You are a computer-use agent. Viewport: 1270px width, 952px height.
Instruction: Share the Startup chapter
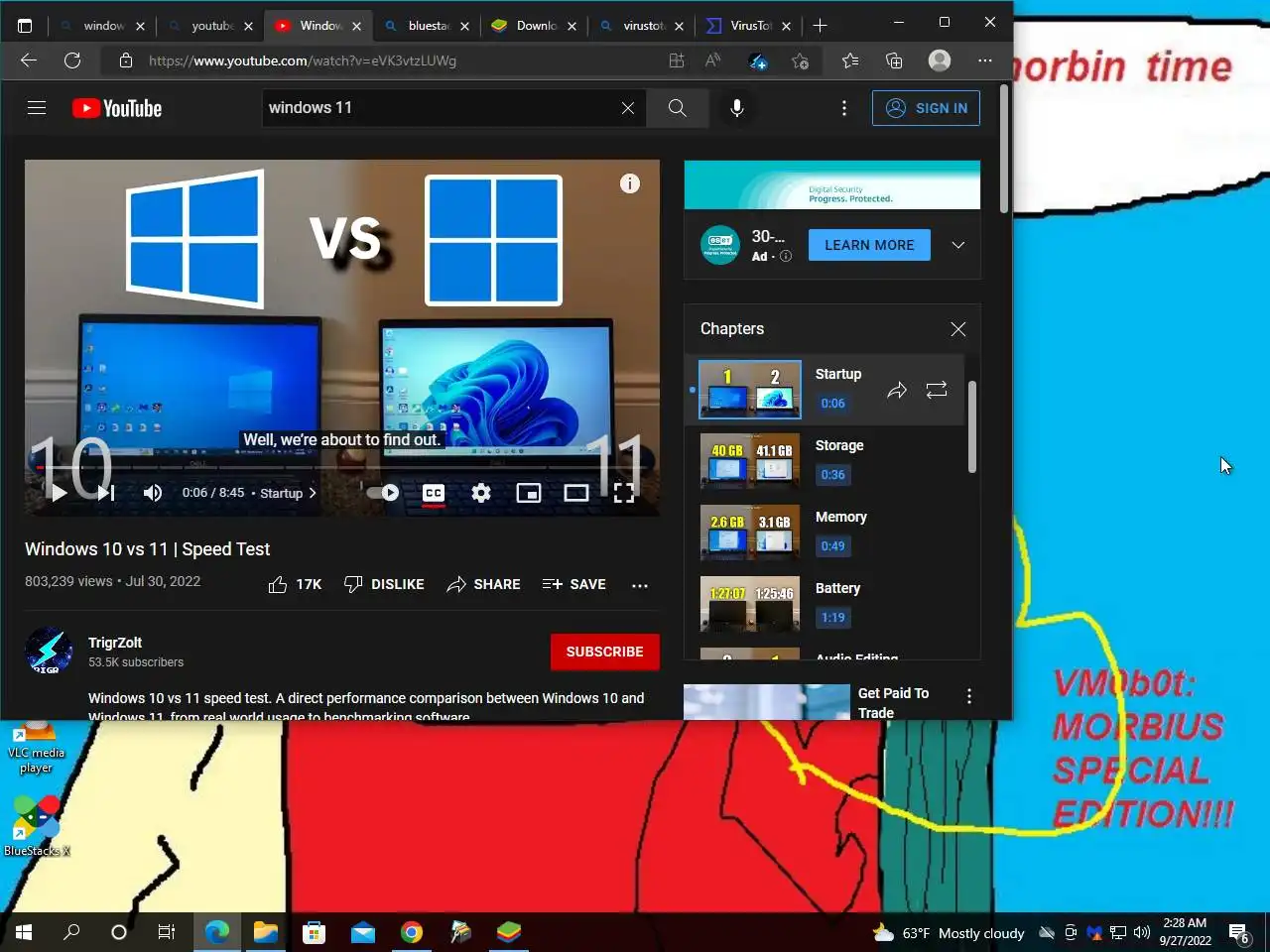[897, 390]
